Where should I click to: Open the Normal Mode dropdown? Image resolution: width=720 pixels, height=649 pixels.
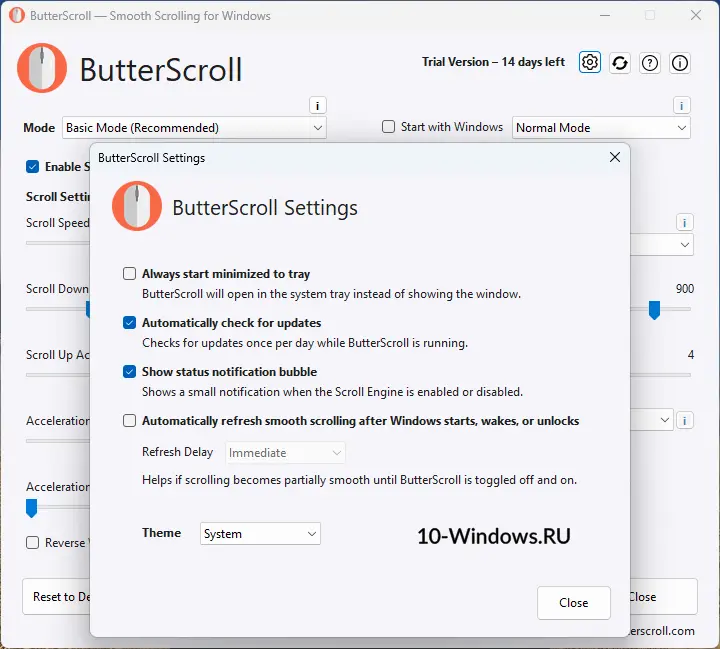[x=601, y=128]
